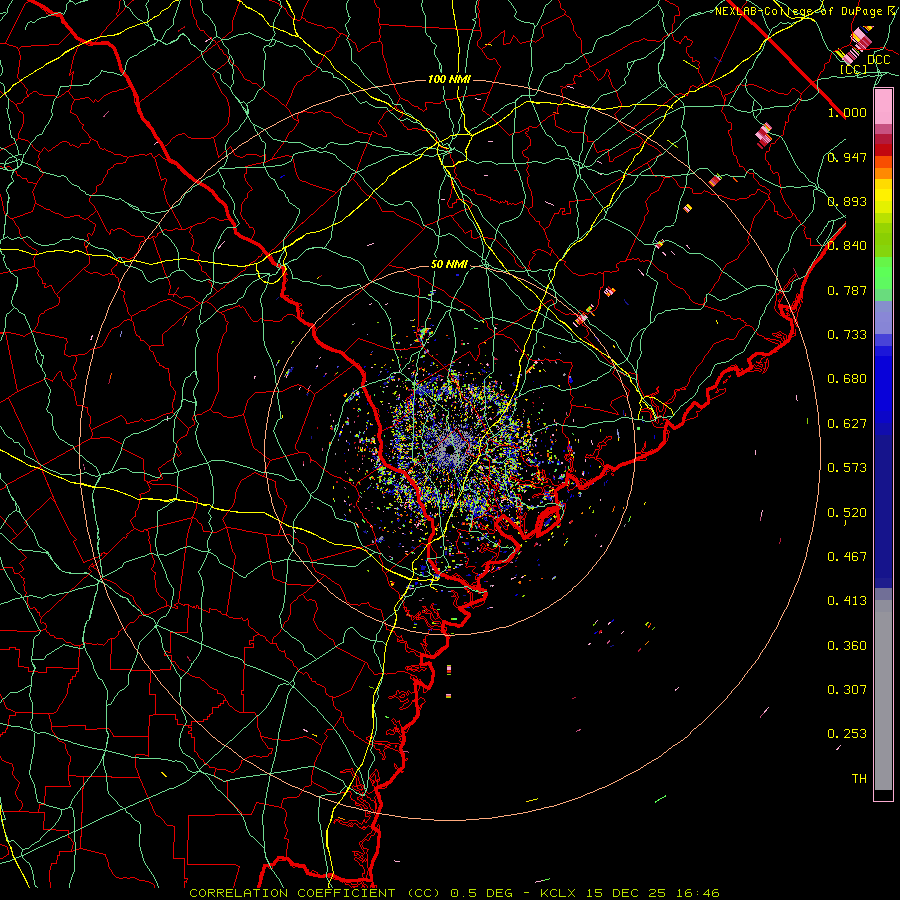Select the 0.893 scale value
Viewport: 900px width, 900px height.
847,201
